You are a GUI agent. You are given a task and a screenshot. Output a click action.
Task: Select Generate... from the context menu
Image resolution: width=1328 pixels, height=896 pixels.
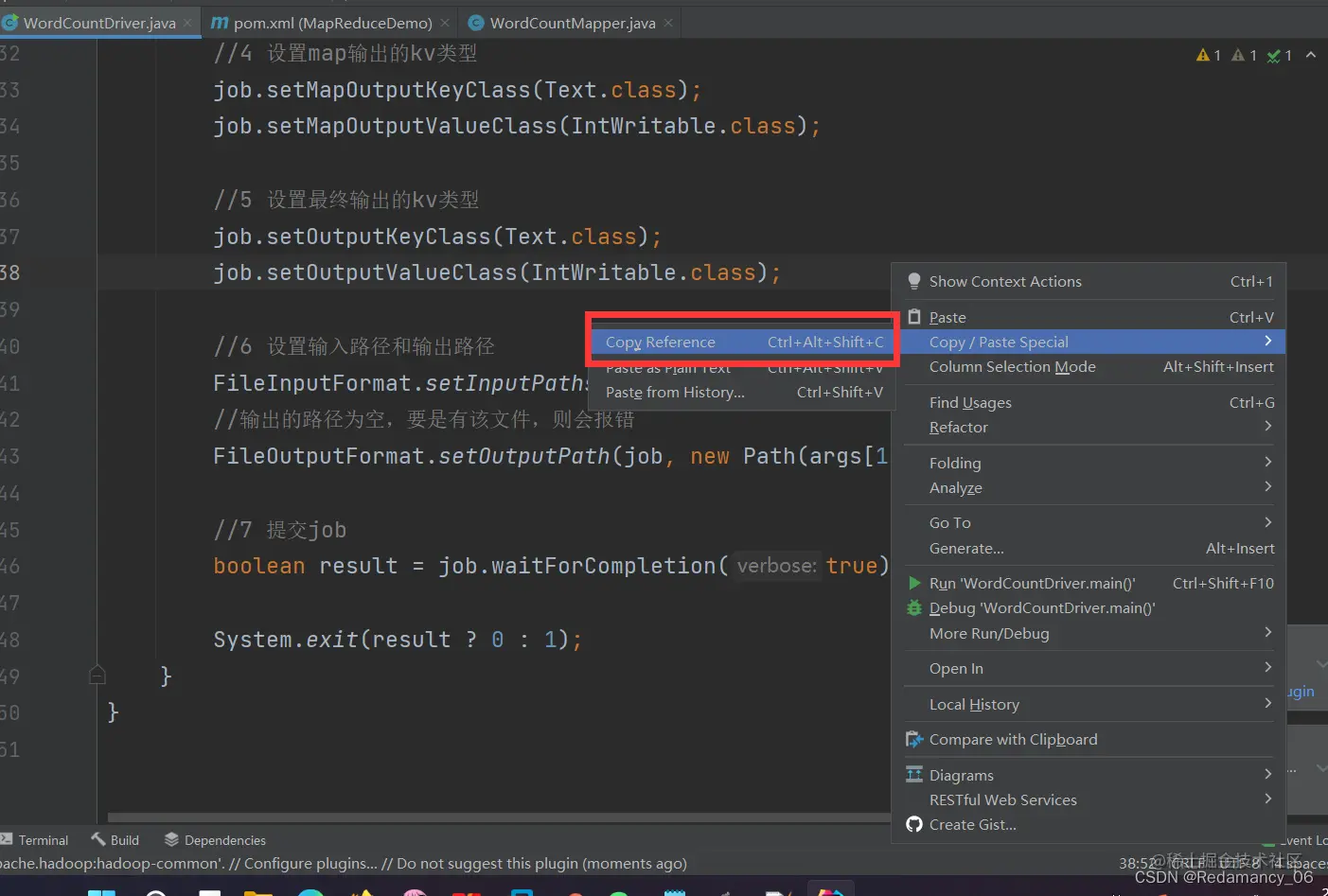point(1089,548)
